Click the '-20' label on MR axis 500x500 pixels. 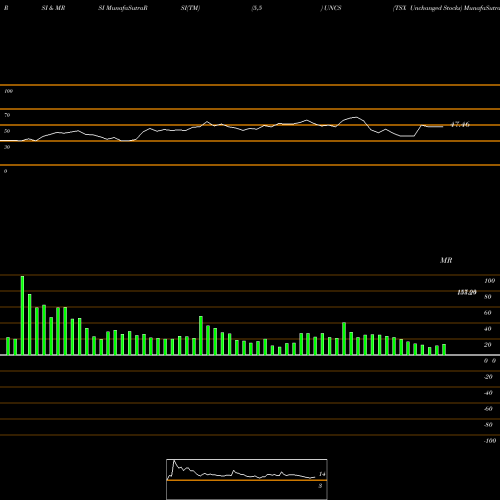tap(488, 377)
